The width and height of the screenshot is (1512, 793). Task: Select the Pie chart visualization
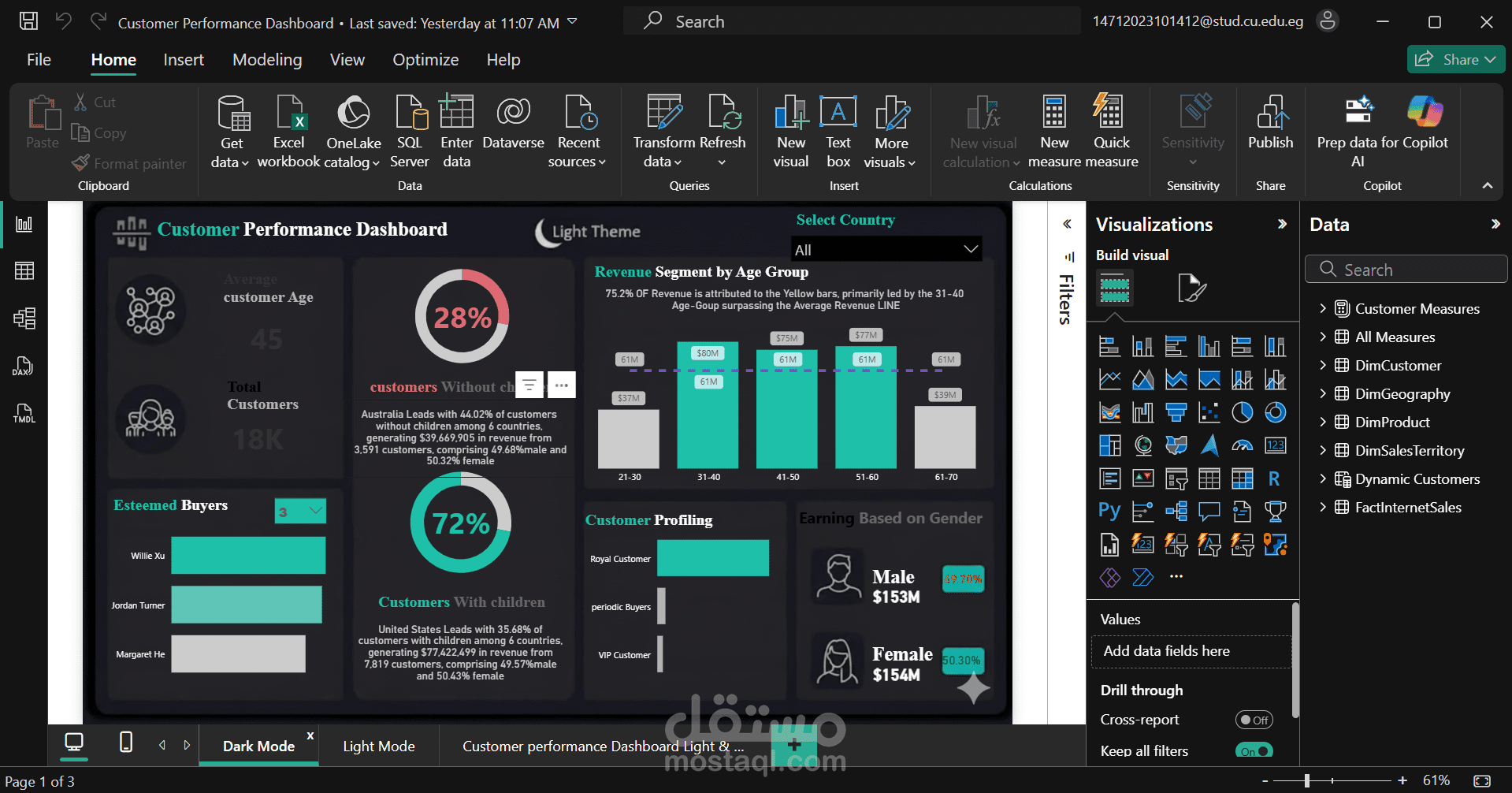coord(1243,412)
